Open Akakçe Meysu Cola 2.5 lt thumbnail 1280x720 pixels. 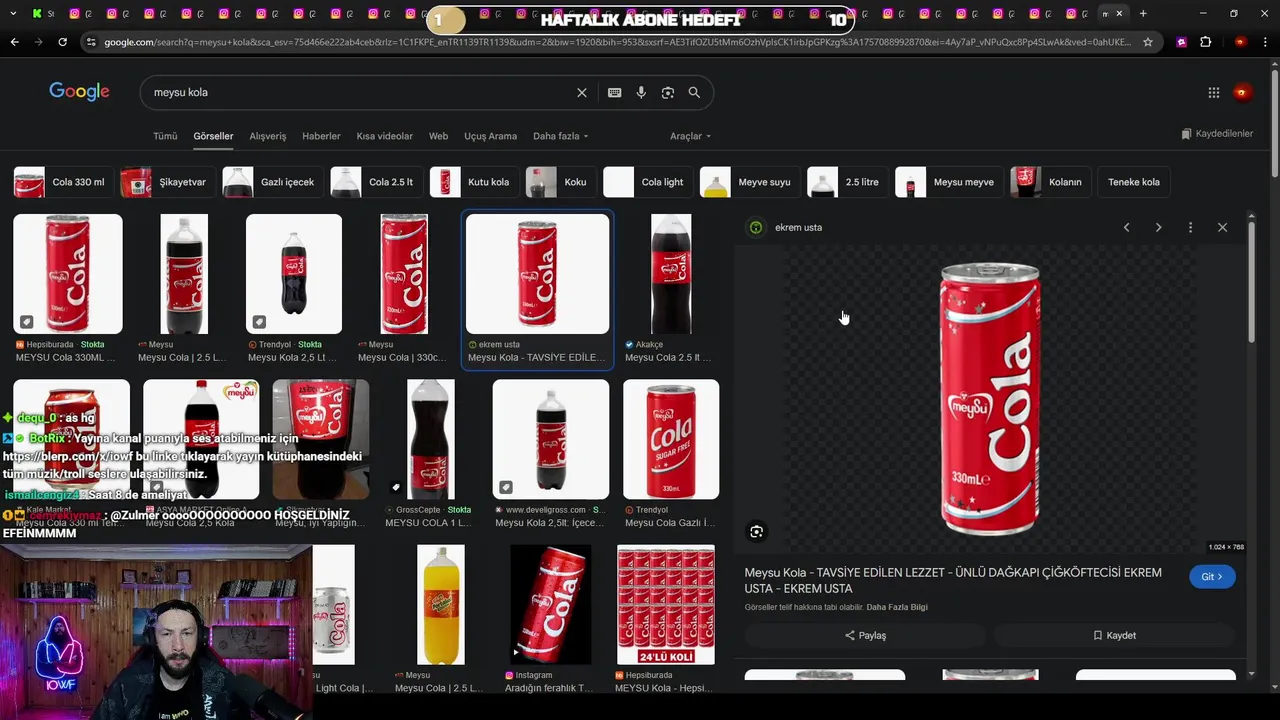pyautogui.click(x=671, y=274)
